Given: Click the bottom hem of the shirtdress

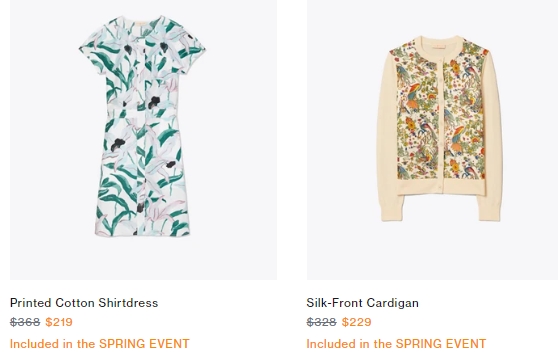Looking at the screenshot, I should click(142, 231).
